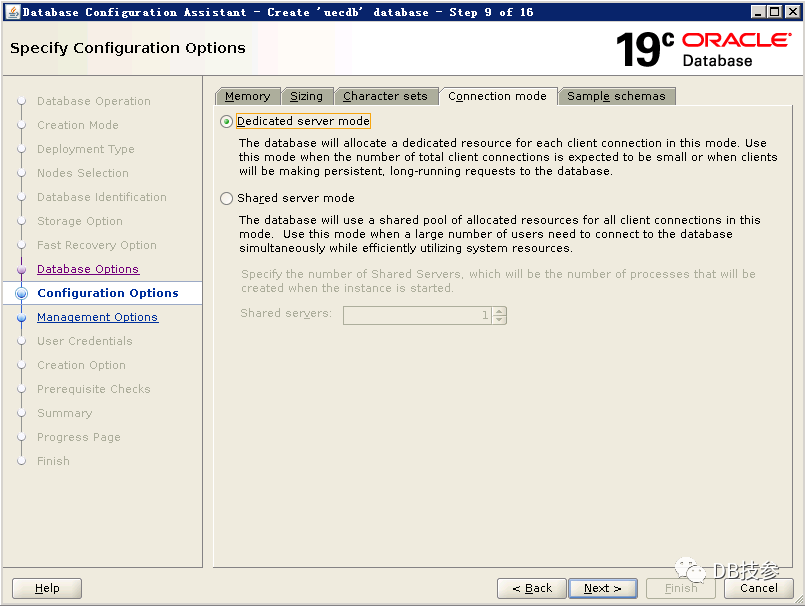Click the Oracle 19c Database logo
Image resolution: width=805 pixels, height=606 pixels.
point(703,49)
